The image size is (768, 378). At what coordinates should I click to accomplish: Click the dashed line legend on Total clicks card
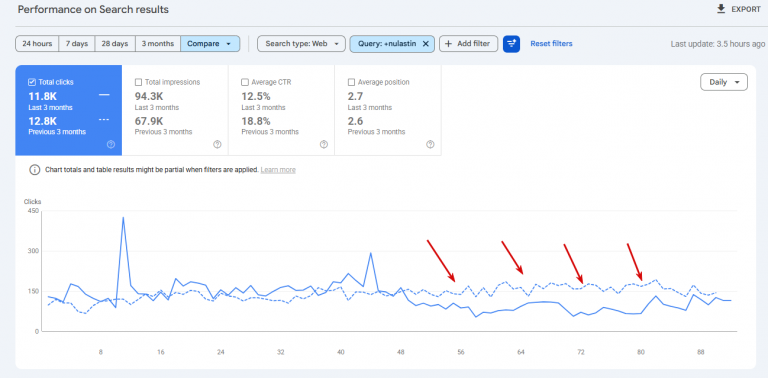[x=104, y=119]
